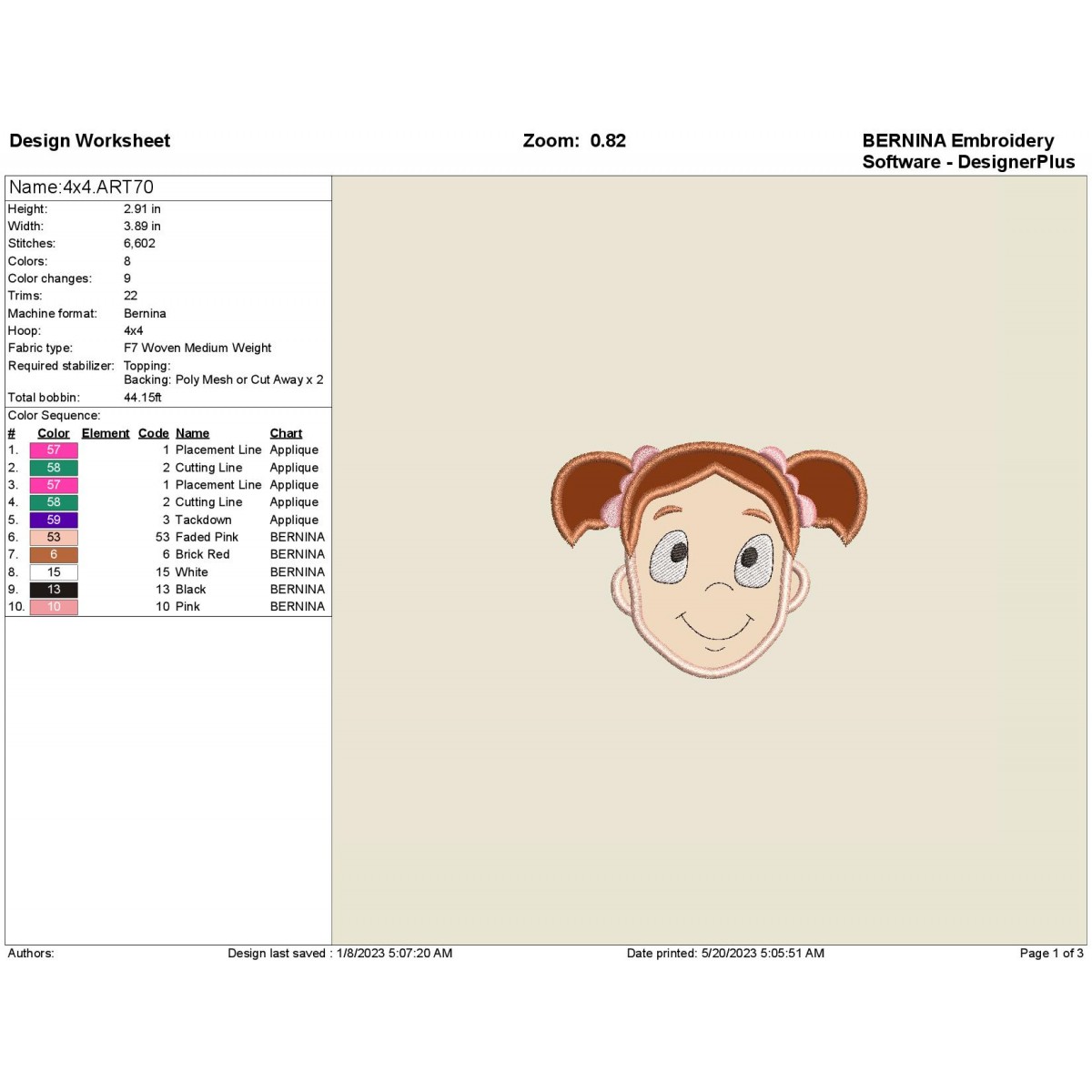
Task: Click 'Tackdown' in row 5
Action: (204, 521)
